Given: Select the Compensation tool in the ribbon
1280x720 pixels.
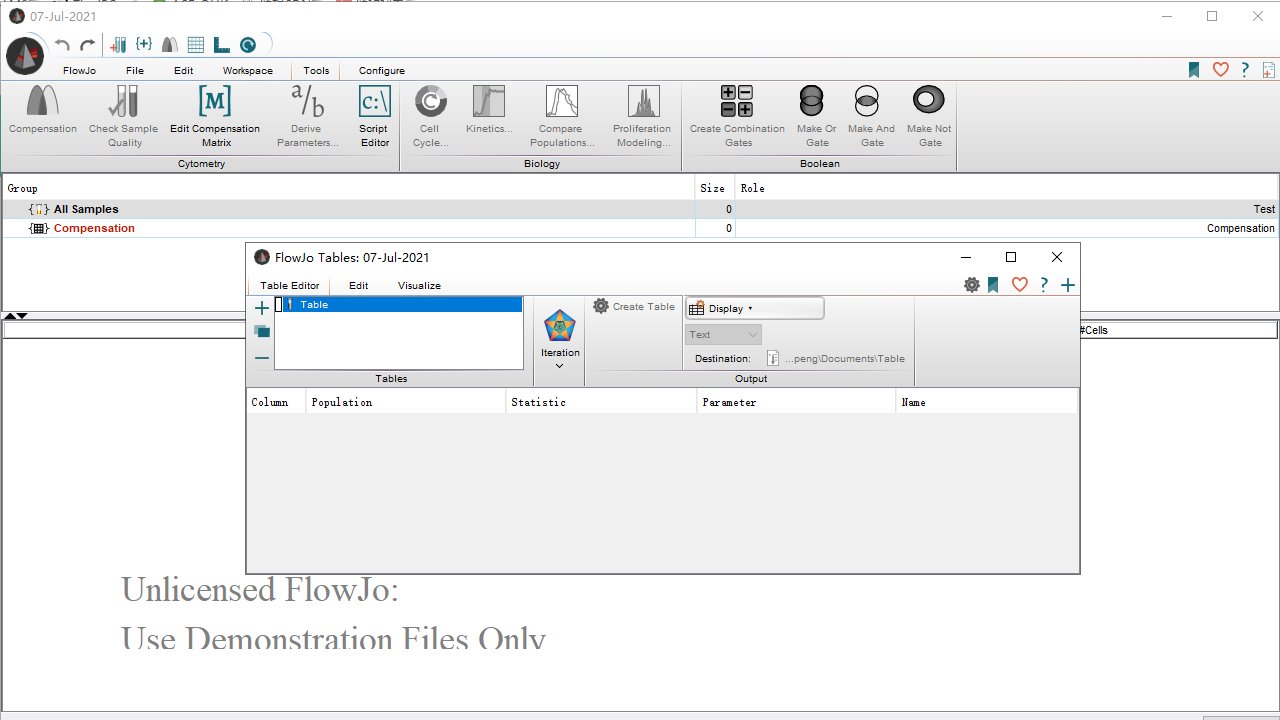Looking at the screenshot, I should (x=42, y=110).
